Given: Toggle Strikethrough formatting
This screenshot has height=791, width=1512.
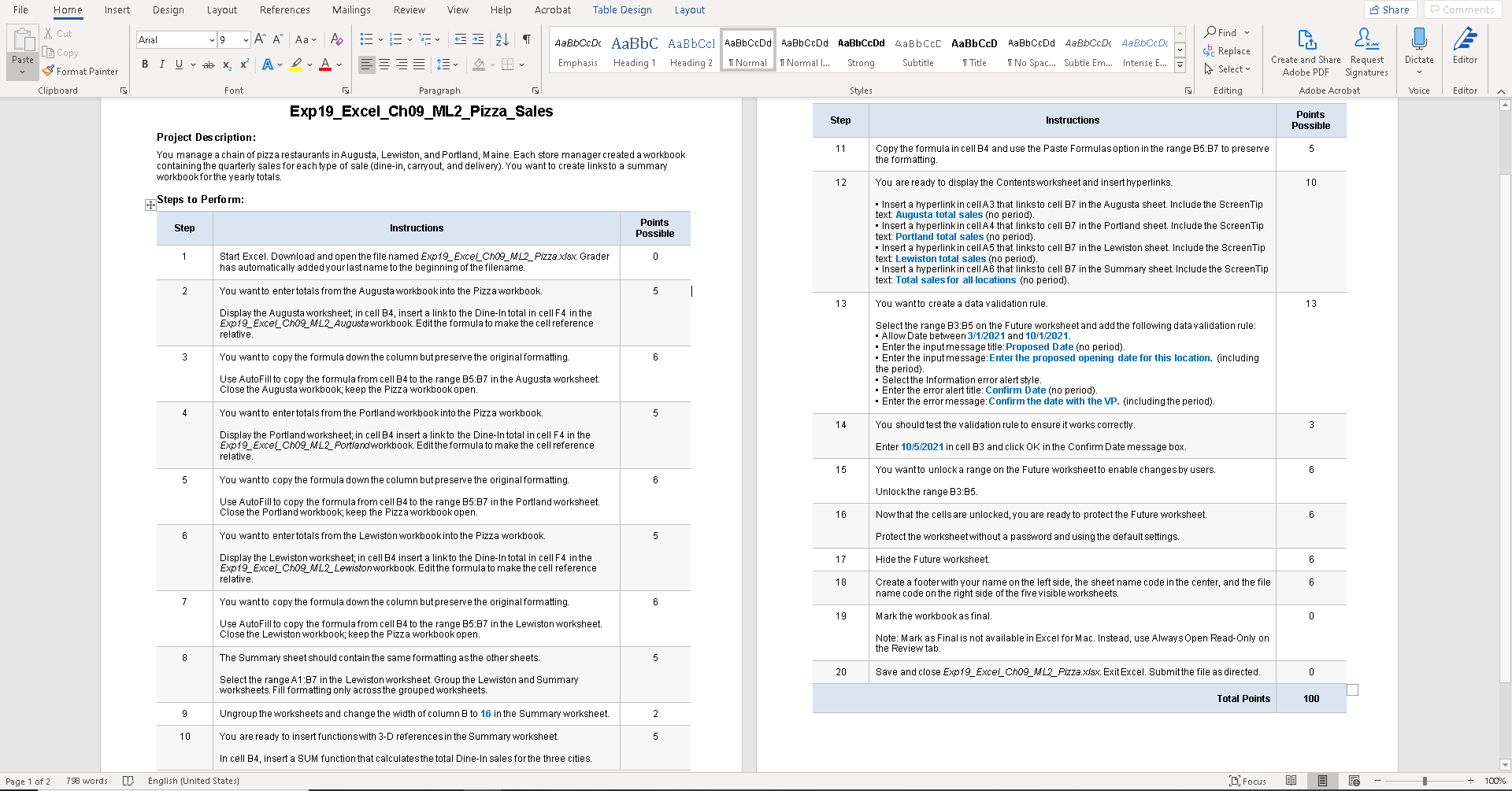Looking at the screenshot, I should [x=209, y=65].
